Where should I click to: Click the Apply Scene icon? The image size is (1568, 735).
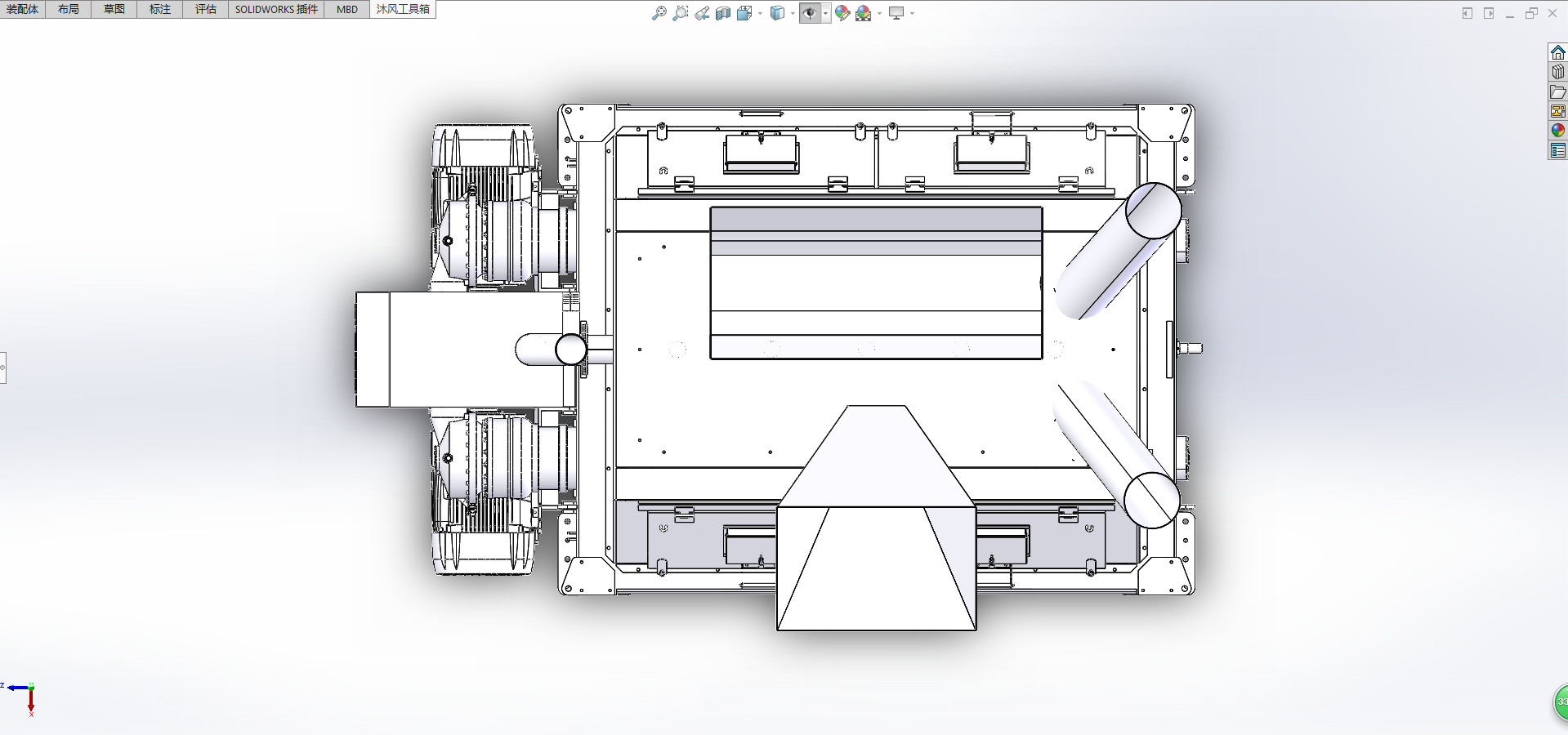tap(864, 13)
